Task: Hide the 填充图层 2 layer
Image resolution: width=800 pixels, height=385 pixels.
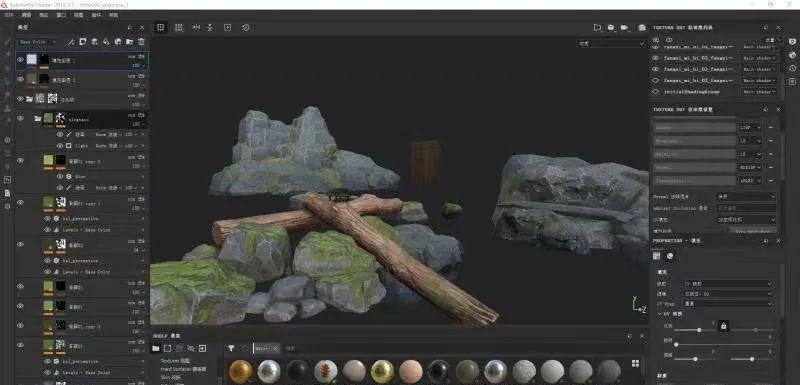Action: point(20,79)
